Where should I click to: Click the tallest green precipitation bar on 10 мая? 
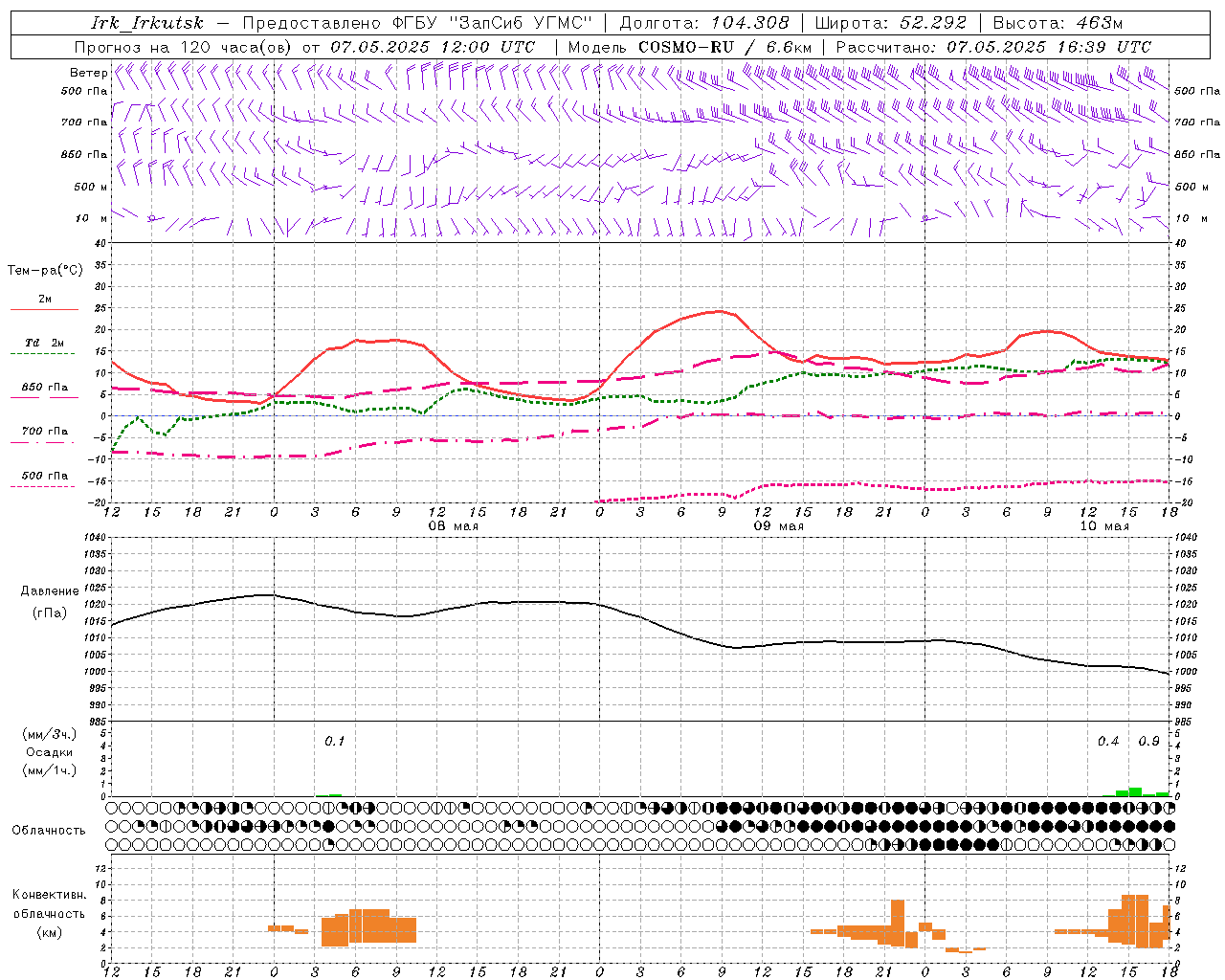tap(1135, 791)
